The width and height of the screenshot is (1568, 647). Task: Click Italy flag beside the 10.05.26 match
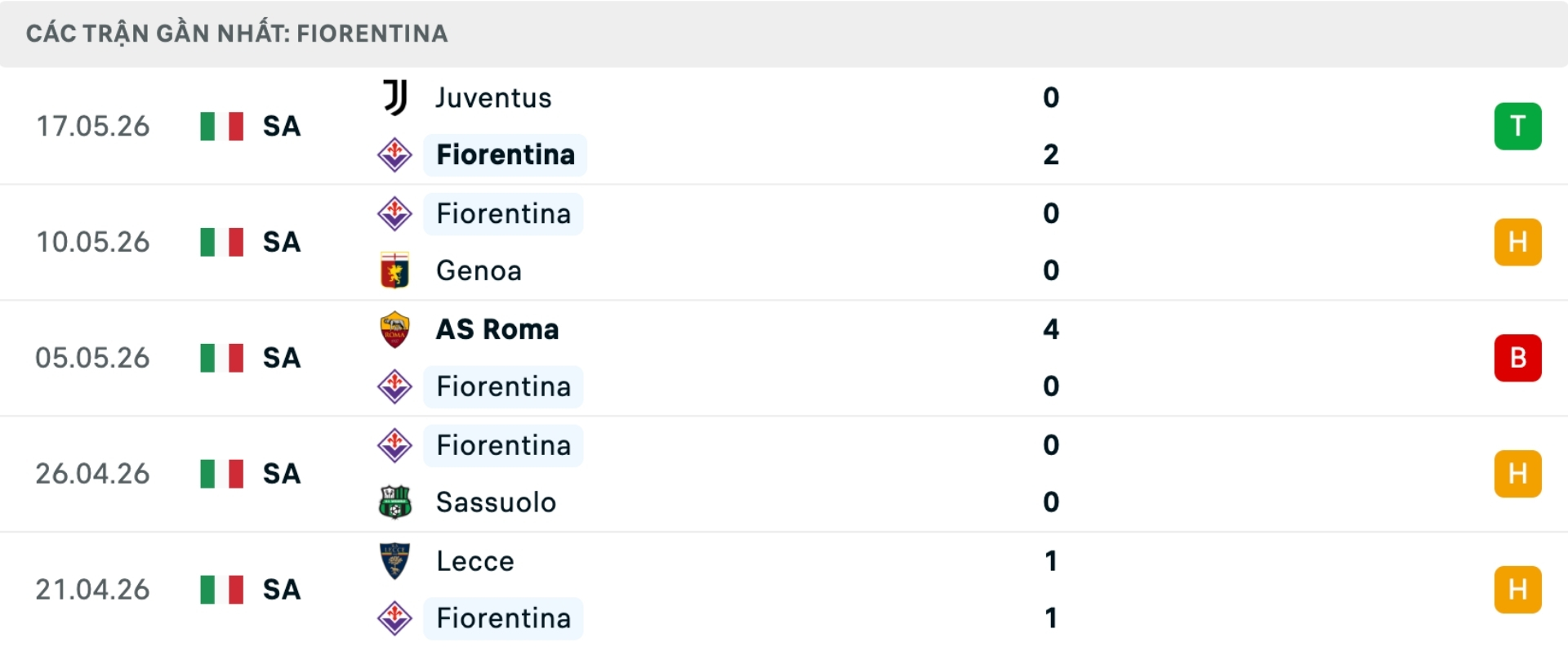[x=222, y=242]
